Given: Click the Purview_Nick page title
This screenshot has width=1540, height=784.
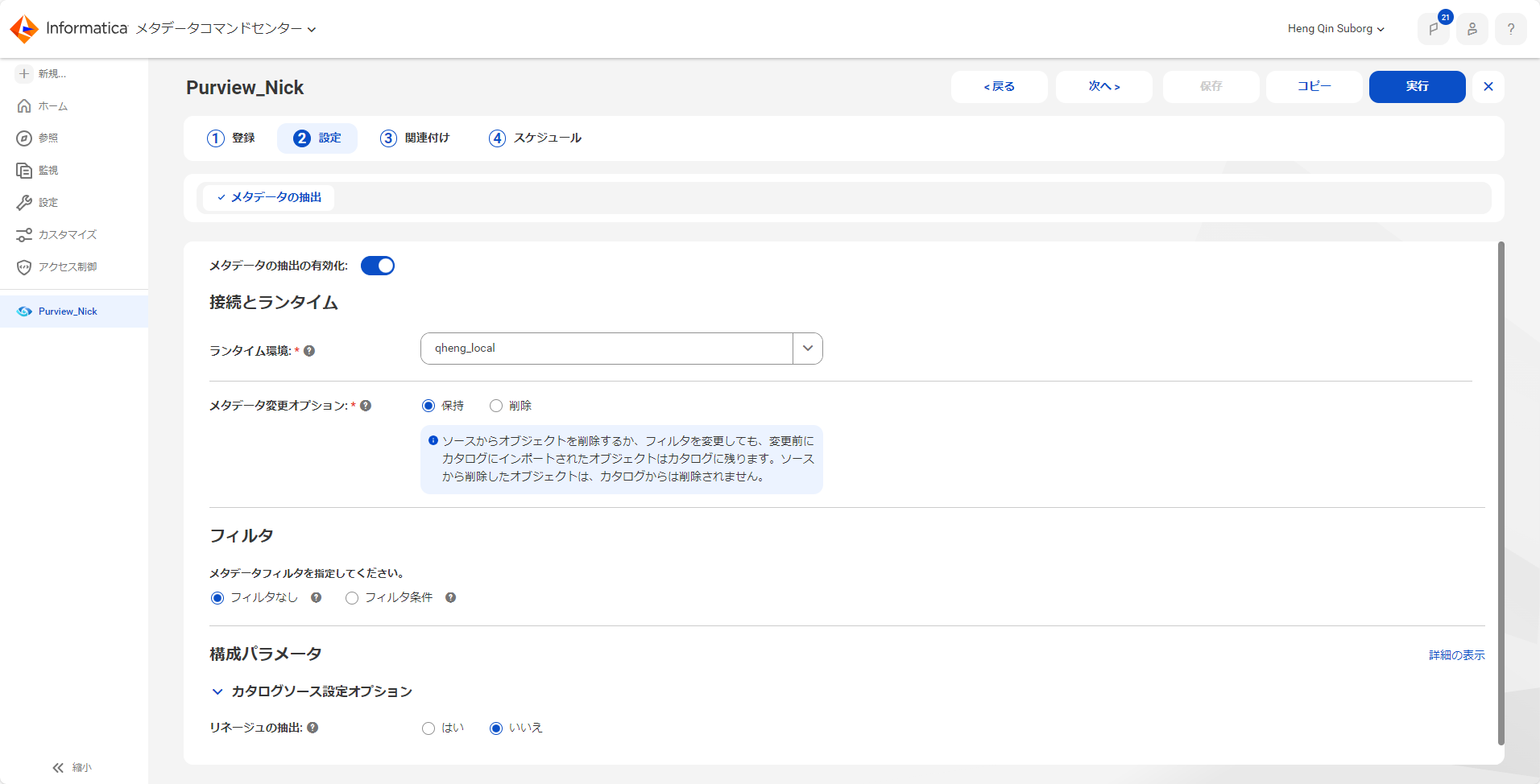Looking at the screenshot, I should 245,88.
